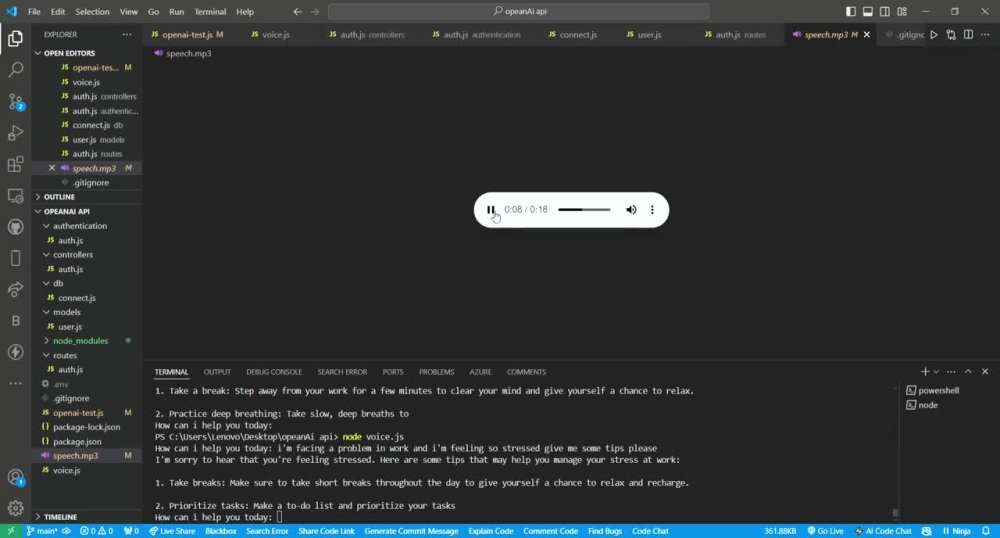Toggle the bottom panel layout
Screen dimensions: 1000x538
click(x=868, y=11)
